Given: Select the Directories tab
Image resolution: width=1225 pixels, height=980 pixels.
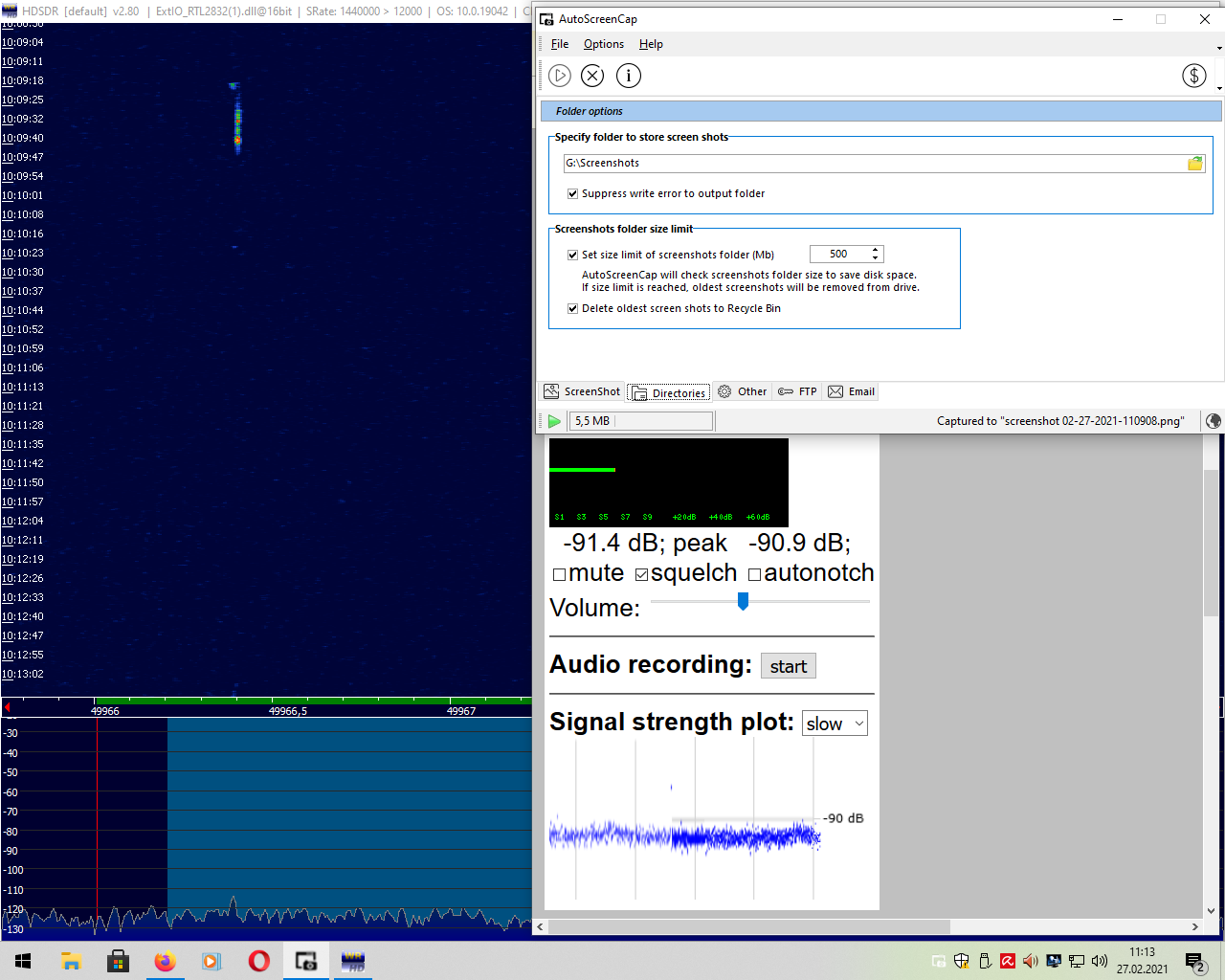Looking at the screenshot, I should click(669, 392).
